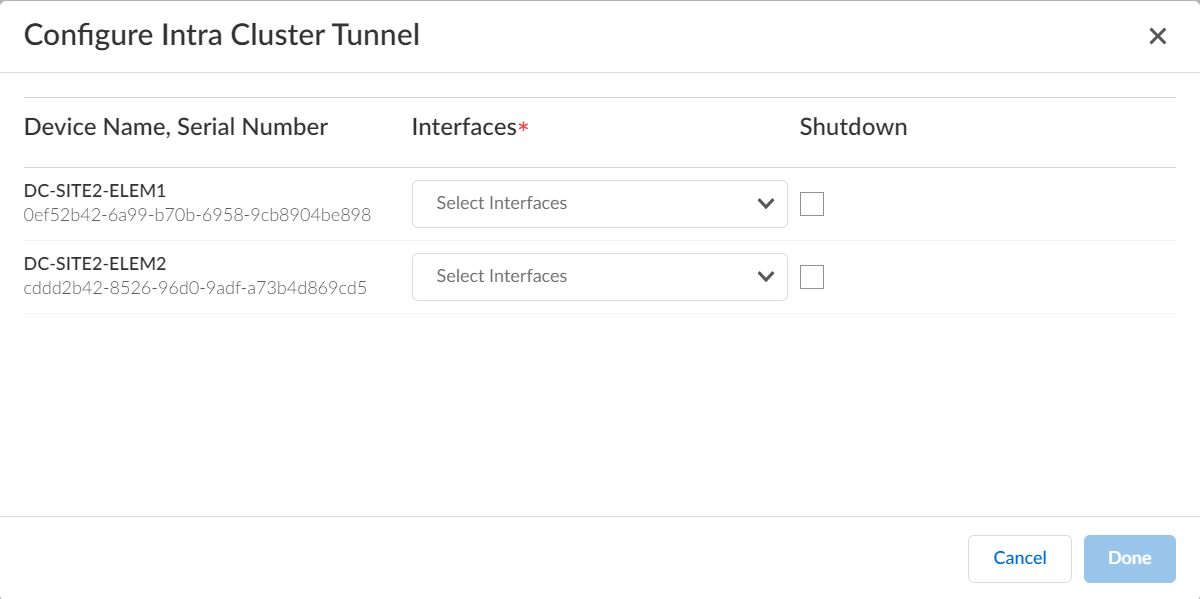The height and width of the screenshot is (599, 1200).
Task: Click the Shutdown column header
Action: (x=853, y=127)
